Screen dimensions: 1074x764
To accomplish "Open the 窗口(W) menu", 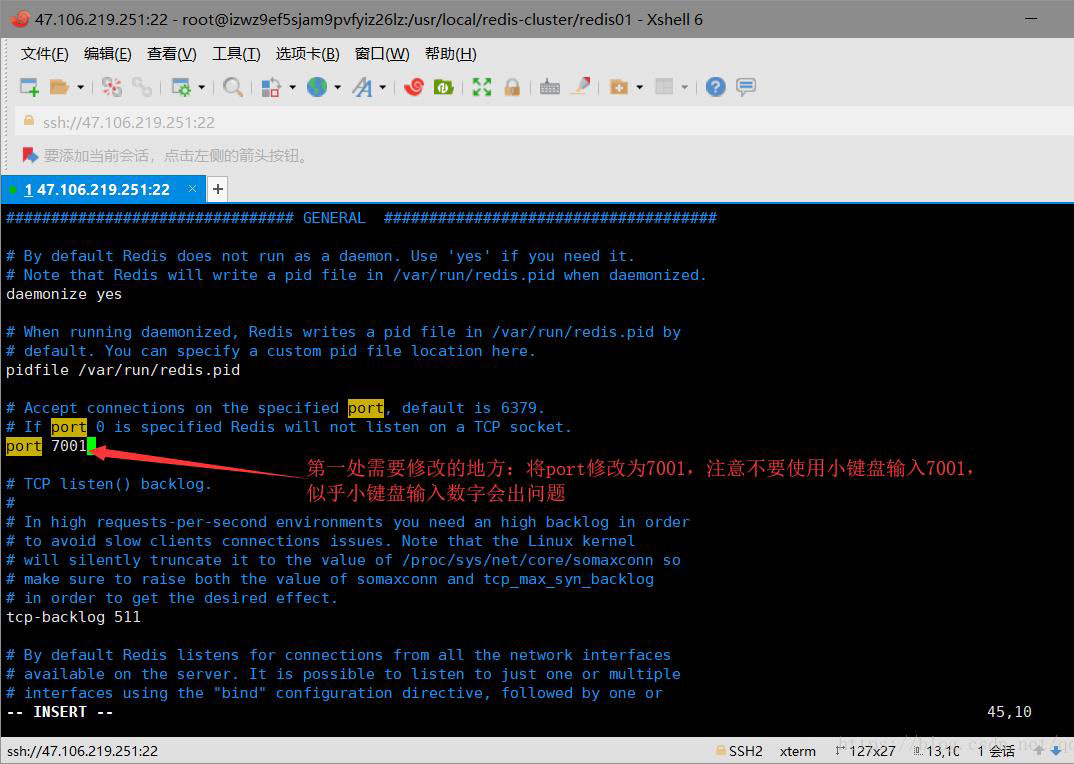I will (x=382, y=54).
